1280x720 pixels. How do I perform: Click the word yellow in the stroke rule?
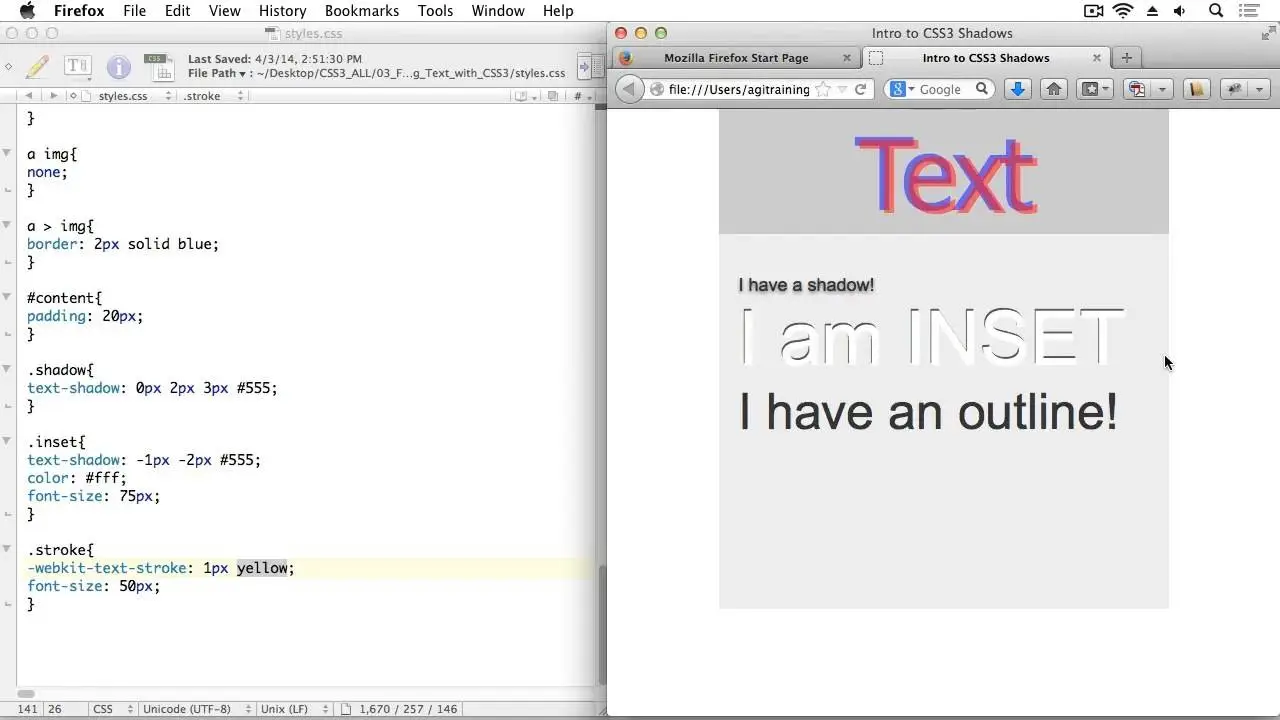(262, 568)
